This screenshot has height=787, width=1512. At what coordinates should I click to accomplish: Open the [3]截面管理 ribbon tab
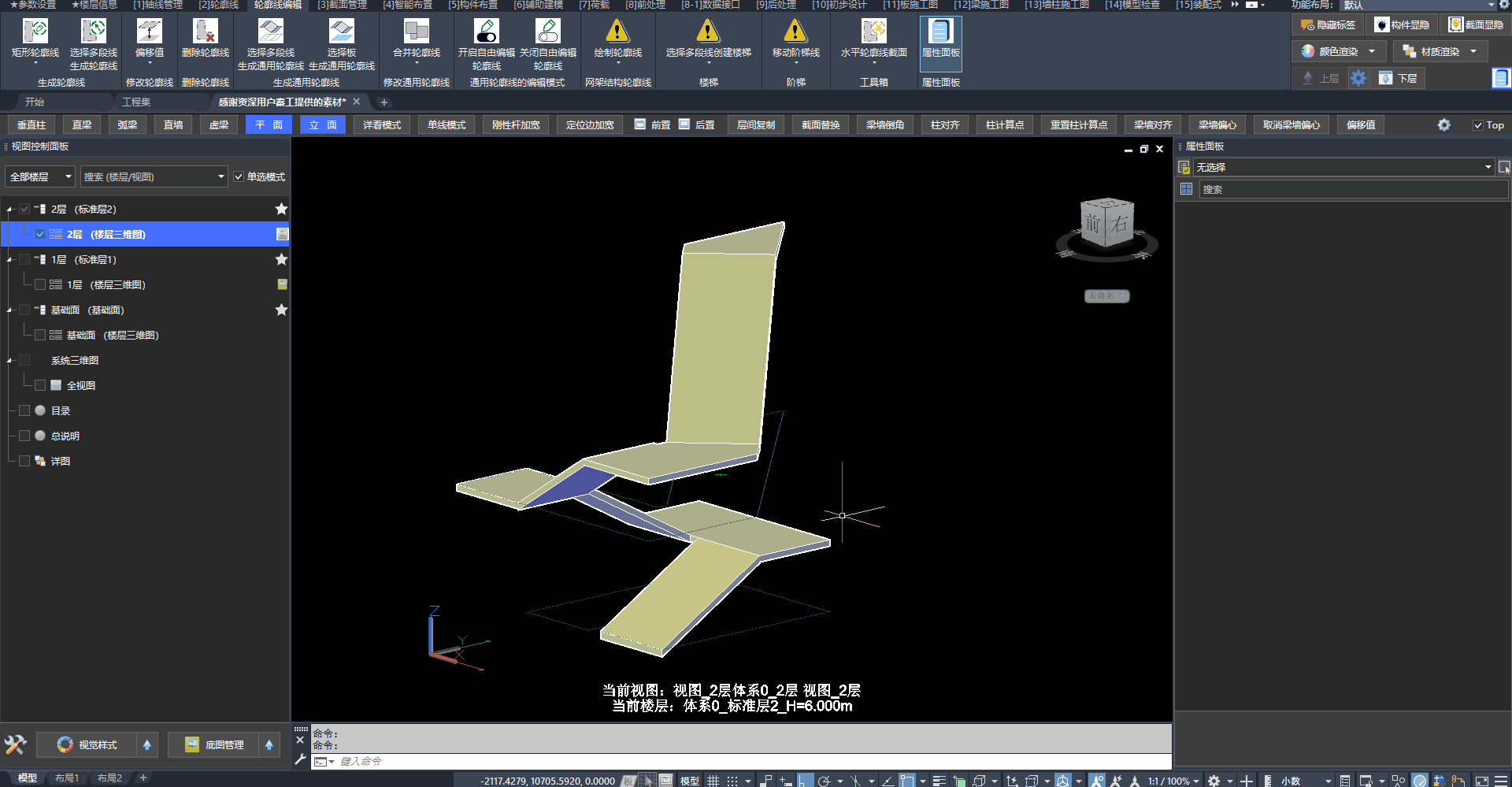342,6
